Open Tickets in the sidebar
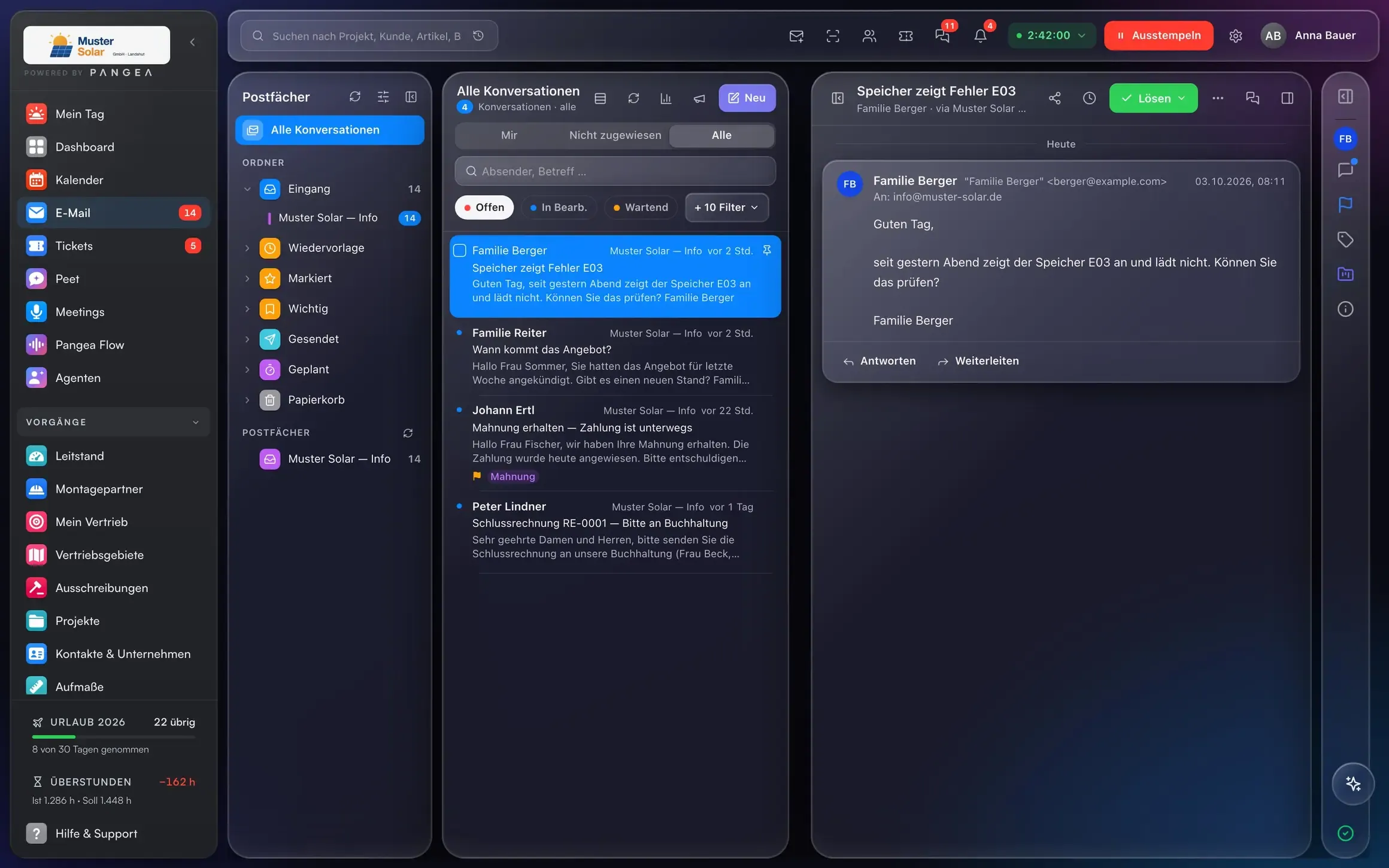This screenshot has height=868, width=1389. coord(114,246)
